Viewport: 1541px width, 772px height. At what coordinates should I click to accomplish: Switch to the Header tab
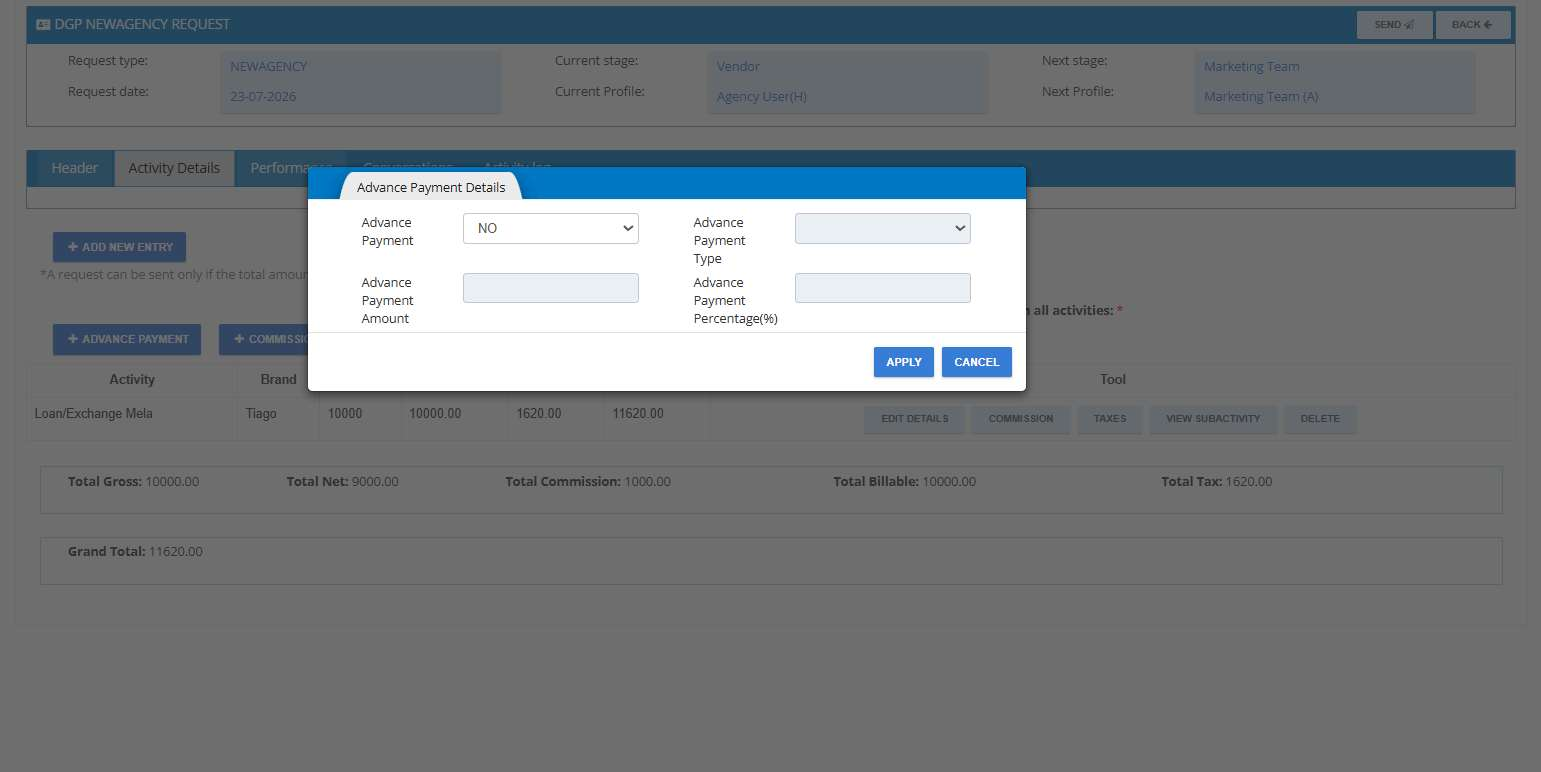coord(75,168)
